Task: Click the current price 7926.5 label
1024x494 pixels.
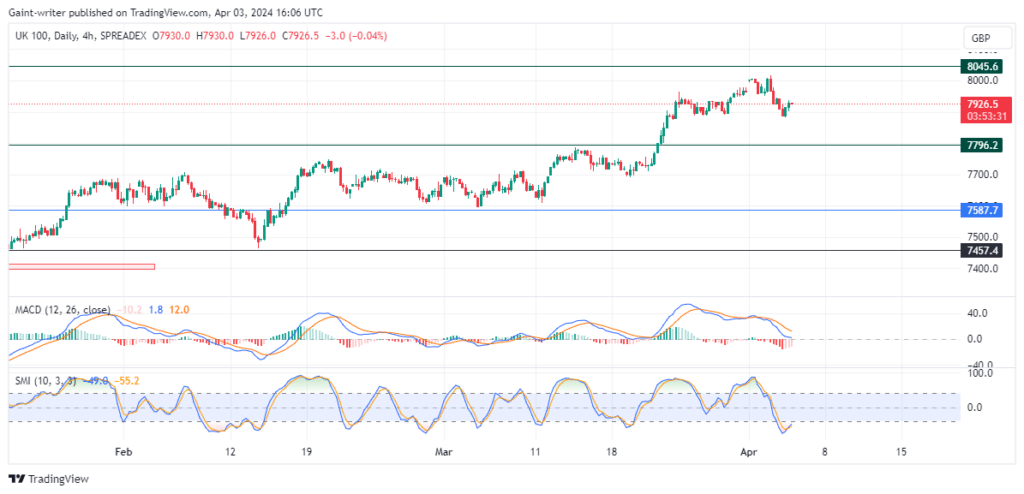Action: click(985, 104)
